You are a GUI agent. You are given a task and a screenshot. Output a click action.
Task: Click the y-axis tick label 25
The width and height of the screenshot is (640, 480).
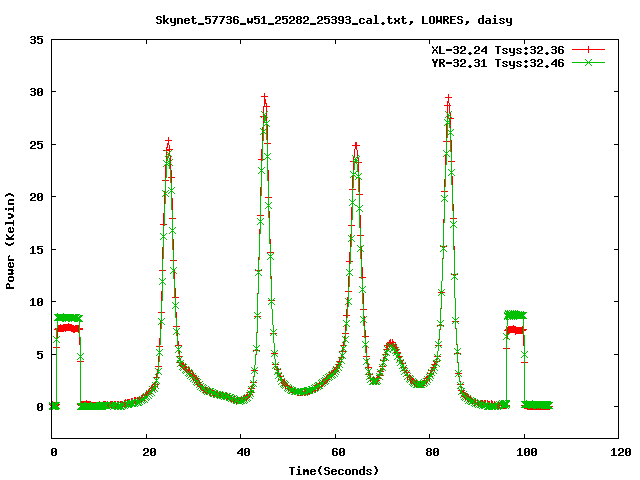point(36,145)
